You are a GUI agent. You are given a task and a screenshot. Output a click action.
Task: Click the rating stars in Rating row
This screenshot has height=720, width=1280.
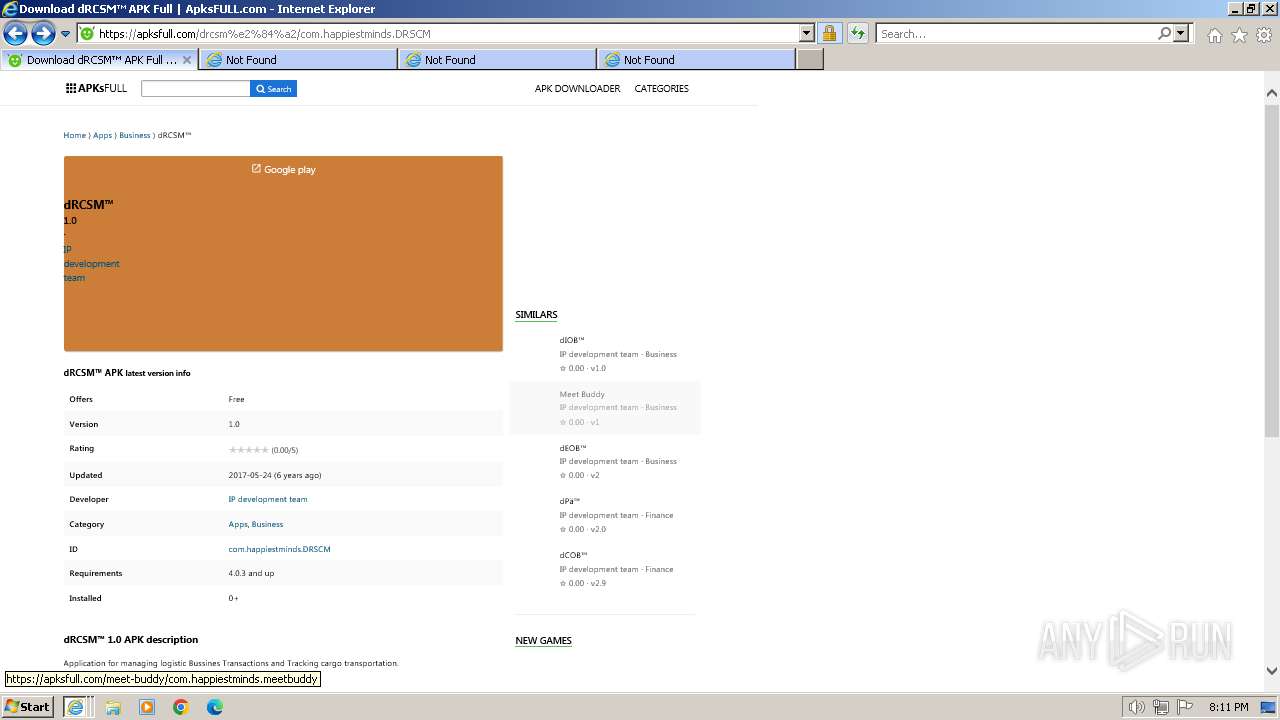(x=248, y=450)
